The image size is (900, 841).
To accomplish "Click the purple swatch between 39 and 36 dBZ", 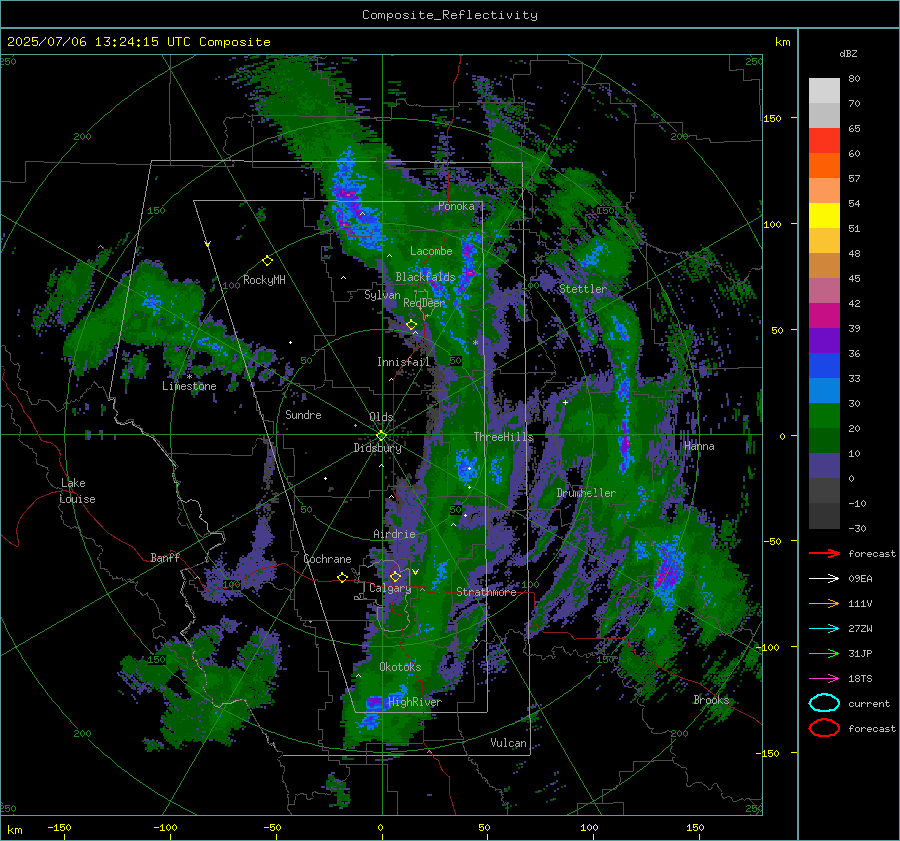I will [824, 340].
